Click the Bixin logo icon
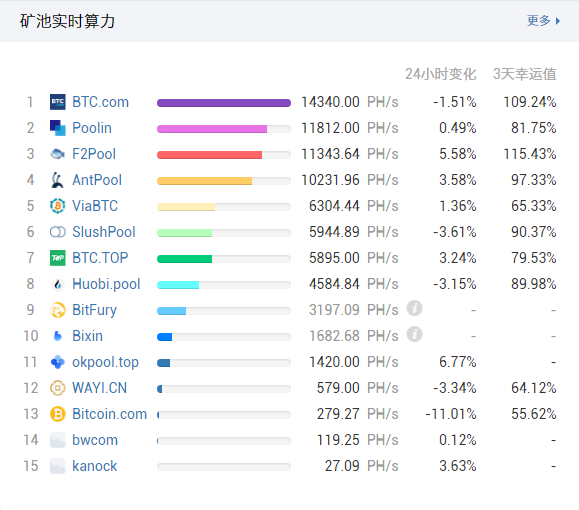The image size is (579, 510). coord(58,336)
